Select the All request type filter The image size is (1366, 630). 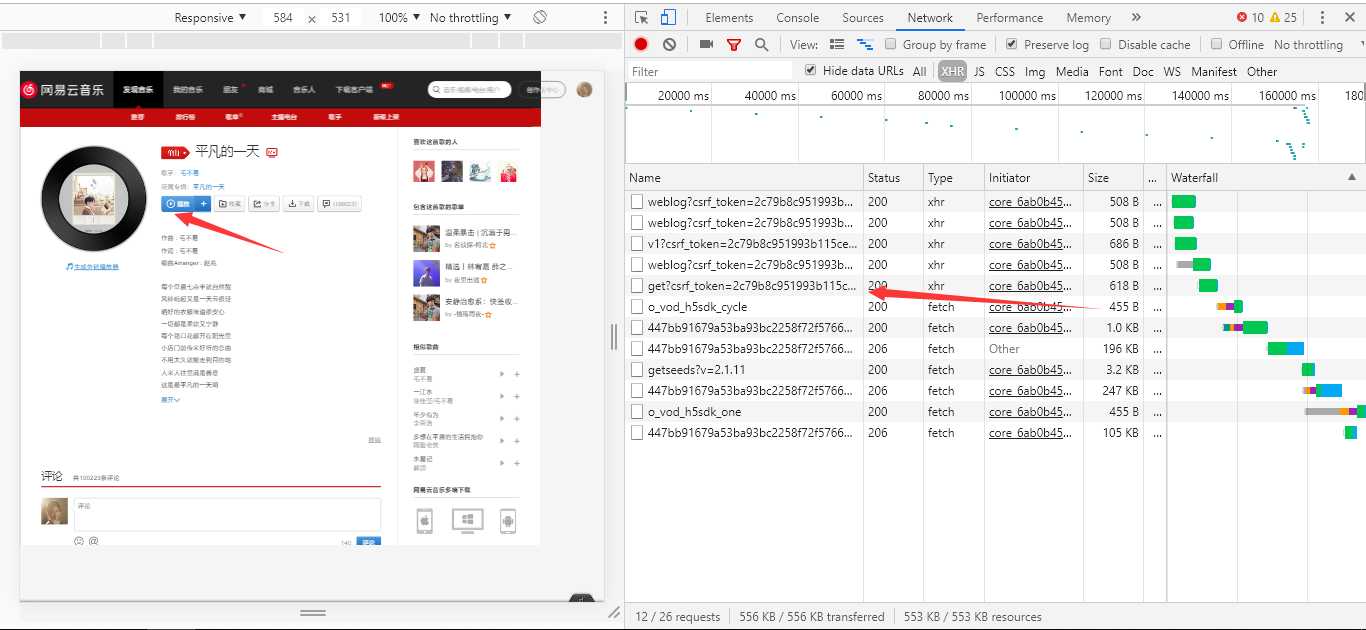[x=920, y=72]
